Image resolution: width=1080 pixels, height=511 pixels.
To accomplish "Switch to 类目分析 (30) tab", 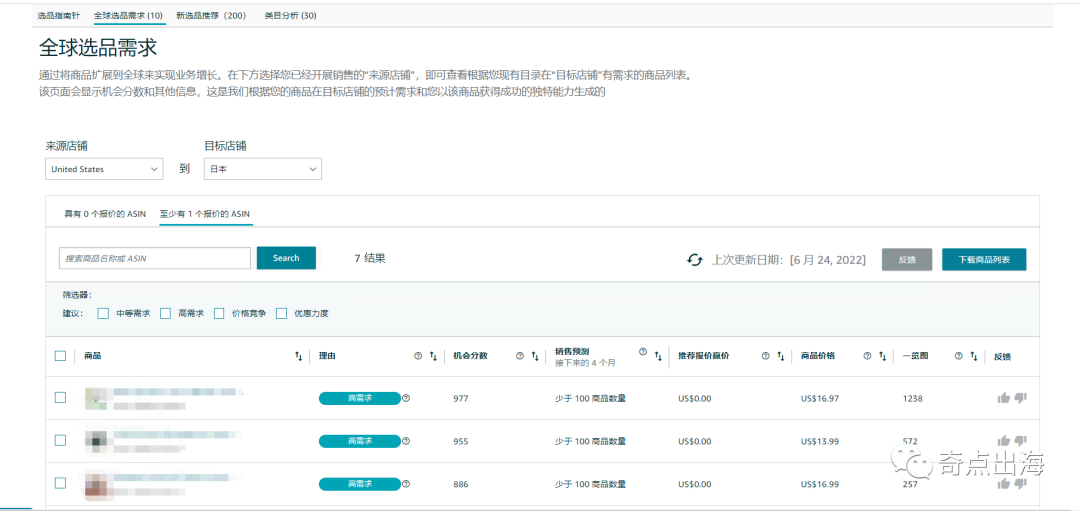I will pyautogui.click(x=291, y=15).
